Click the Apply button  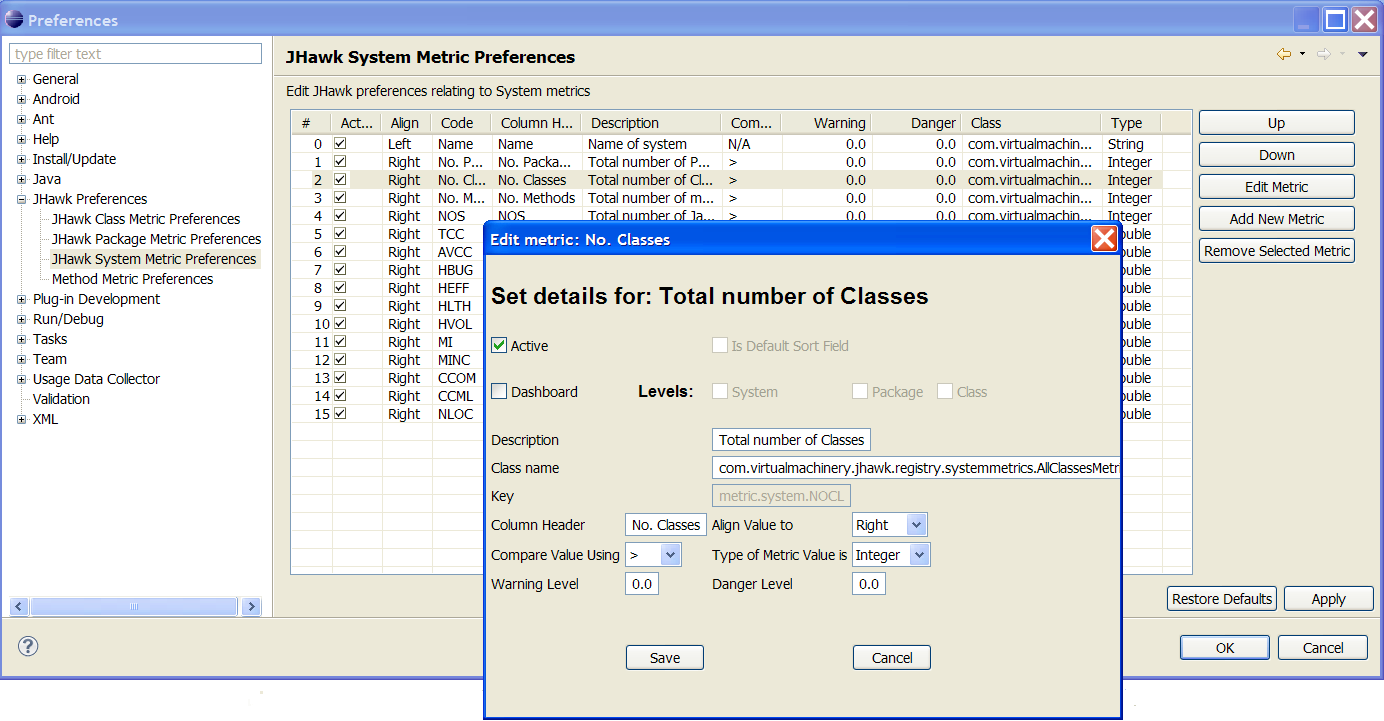[1328, 599]
